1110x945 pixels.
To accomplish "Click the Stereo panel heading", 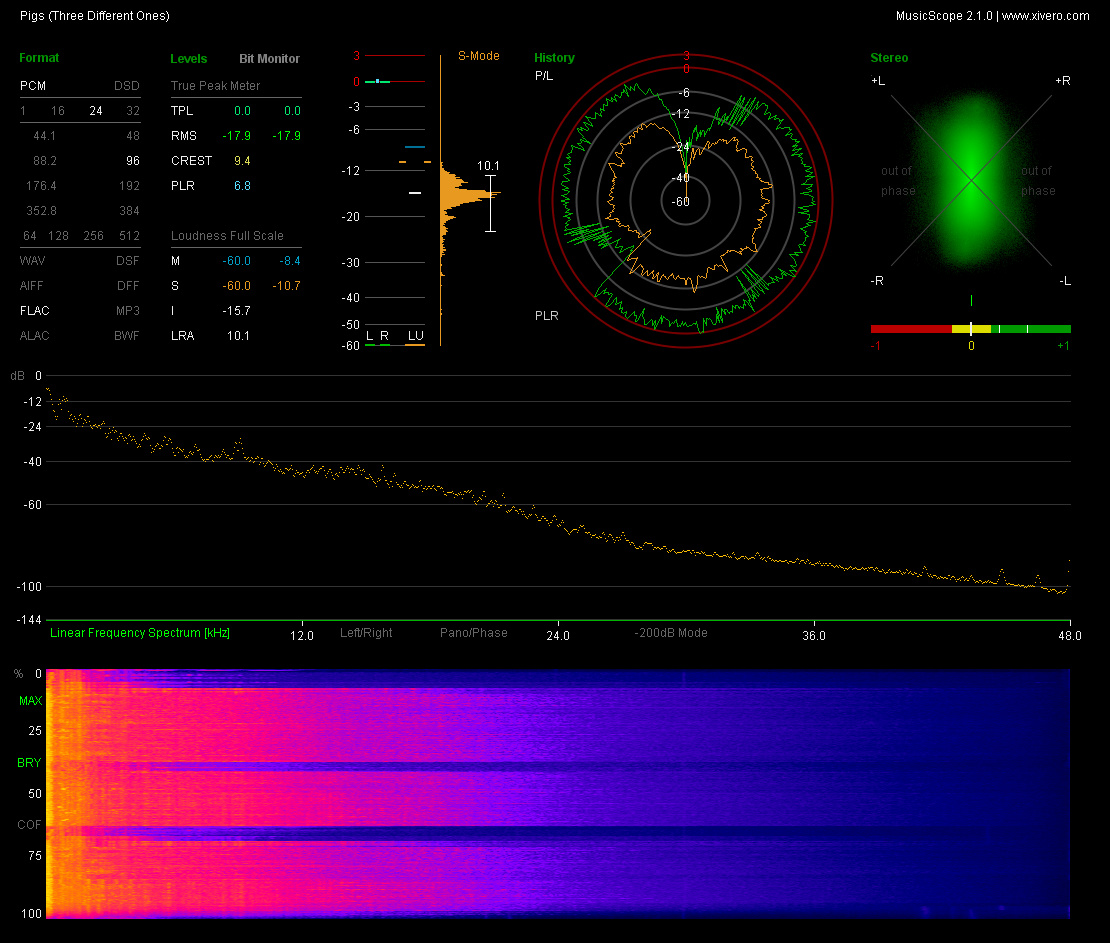I will coord(889,58).
